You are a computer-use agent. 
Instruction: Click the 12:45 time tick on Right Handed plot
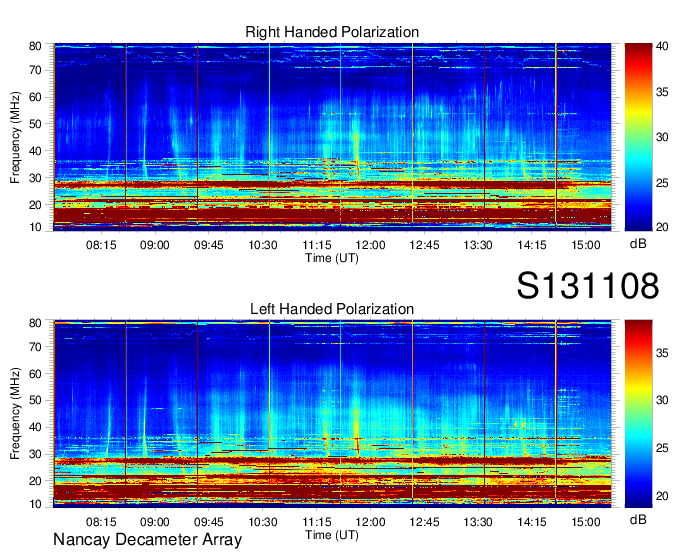pos(424,245)
